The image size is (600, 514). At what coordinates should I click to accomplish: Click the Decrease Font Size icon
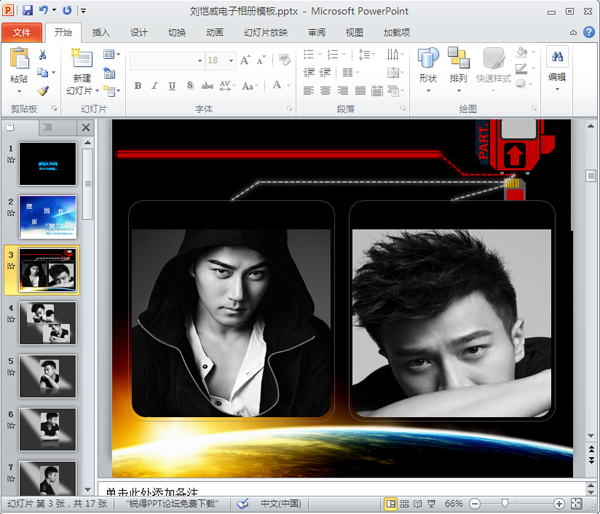[261, 60]
